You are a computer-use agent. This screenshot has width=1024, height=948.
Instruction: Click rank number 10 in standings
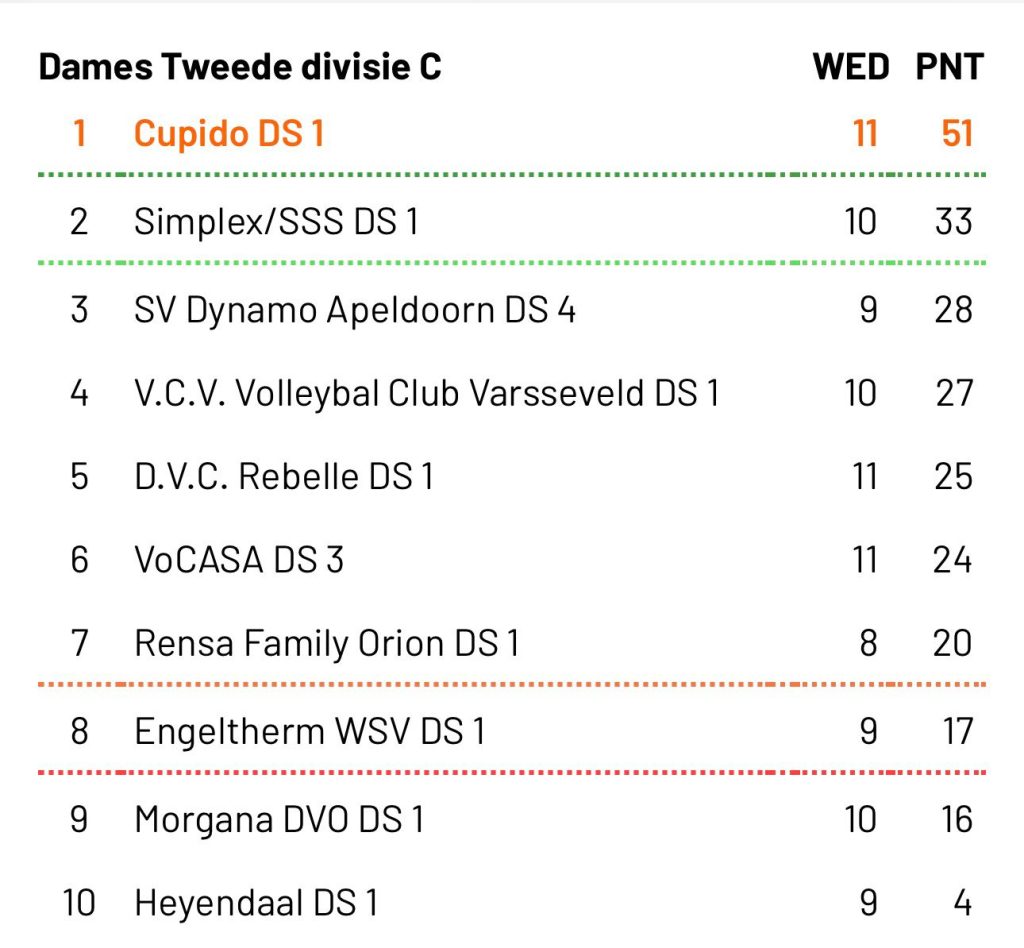coord(79,904)
